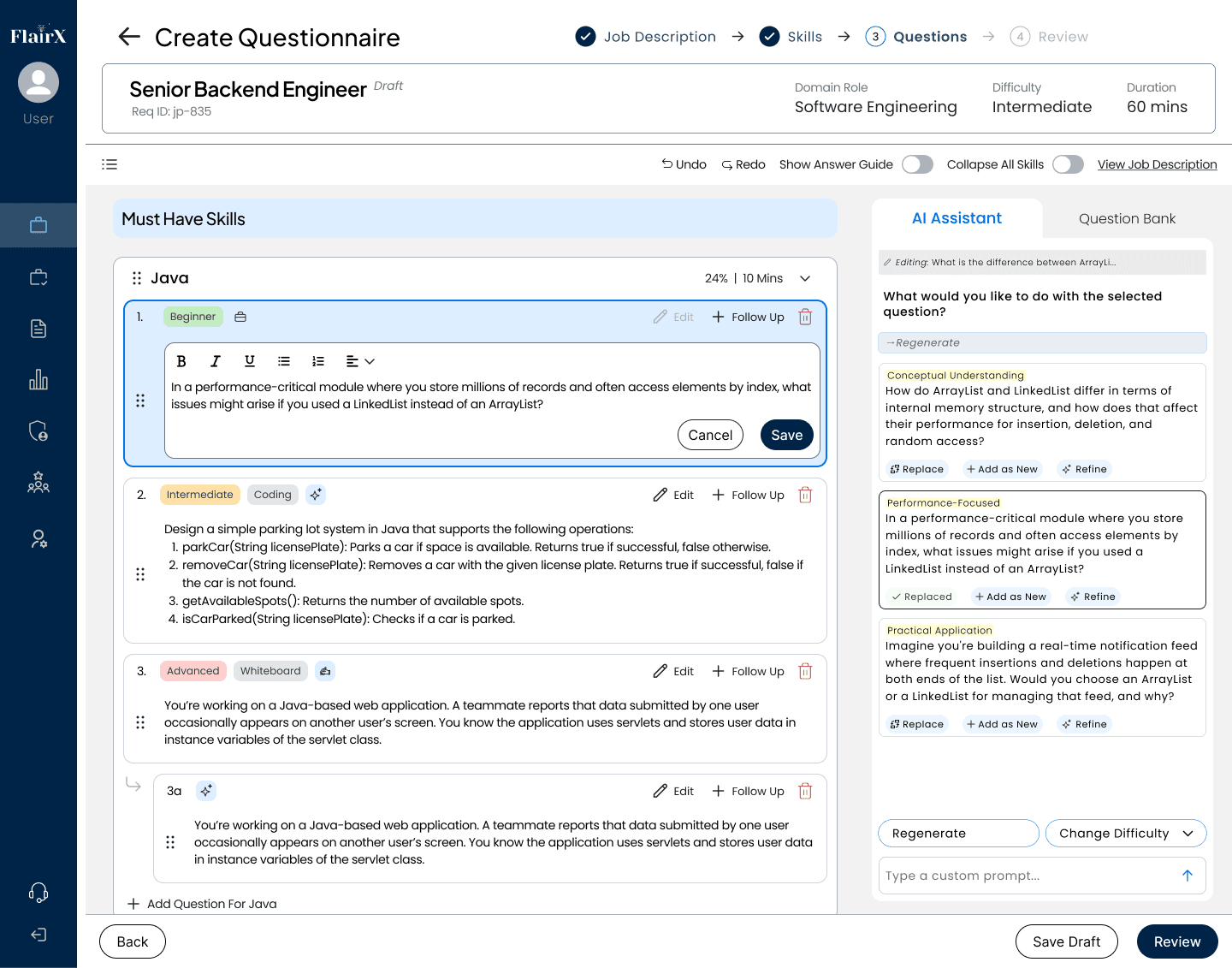Grab the drag handle next to Java skill
Screen dimensions: 1232x968
point(137,278)
